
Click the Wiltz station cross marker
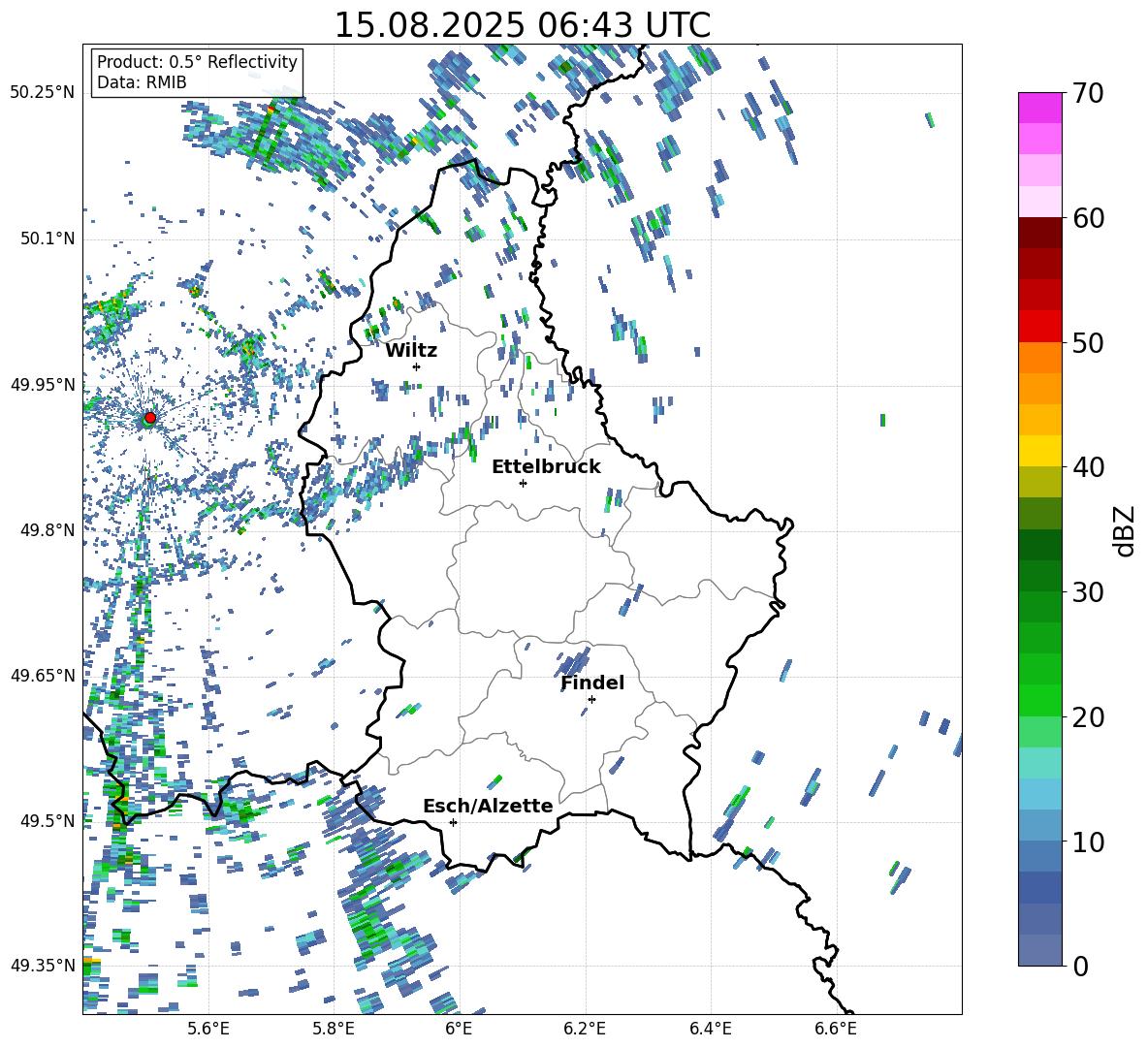[x=417, y=366]
